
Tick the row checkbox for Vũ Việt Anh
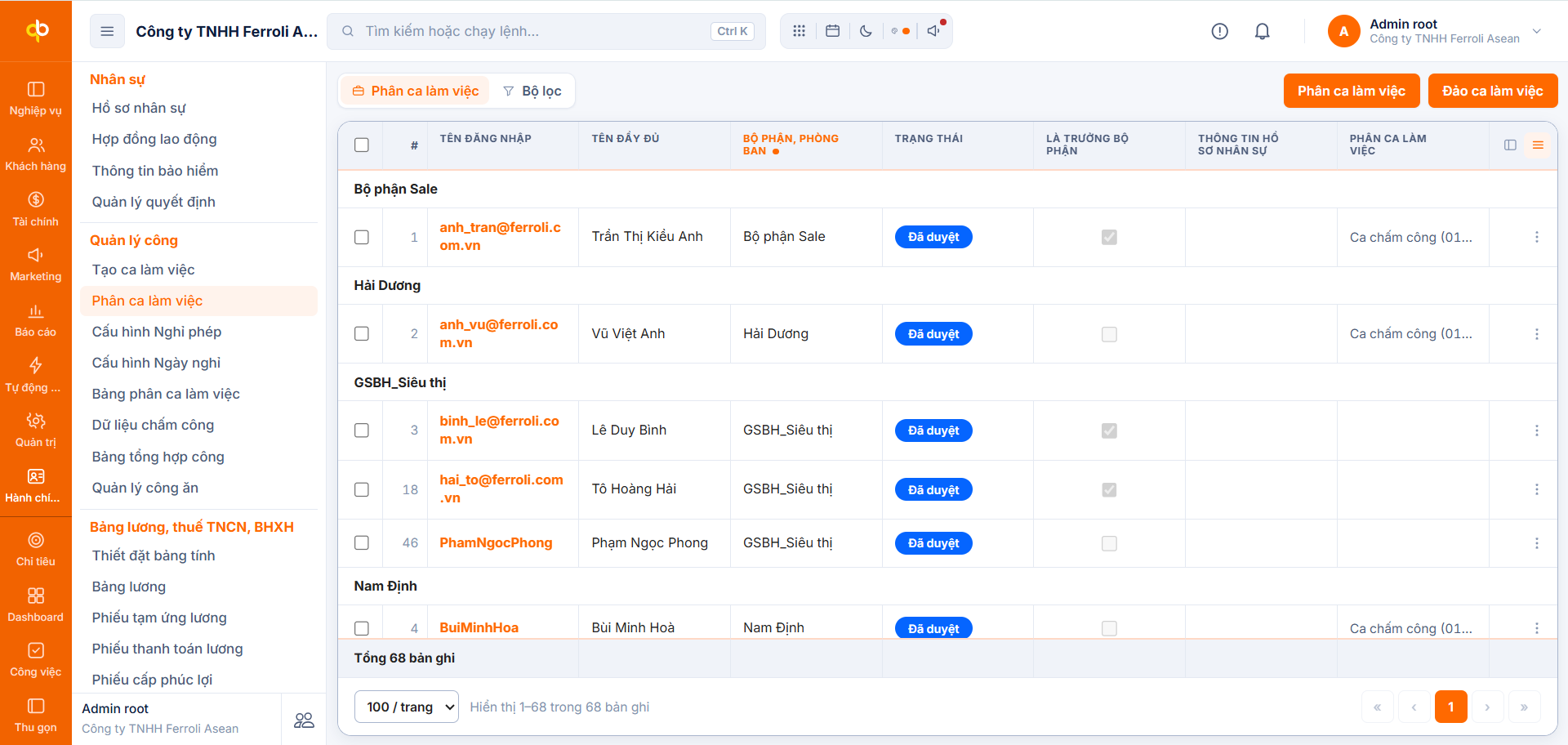tap(362, 333)
